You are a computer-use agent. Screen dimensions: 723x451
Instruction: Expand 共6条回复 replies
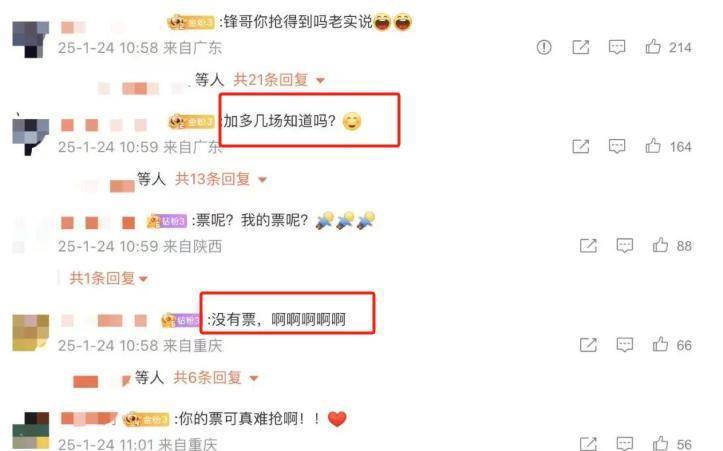(216, 378)
